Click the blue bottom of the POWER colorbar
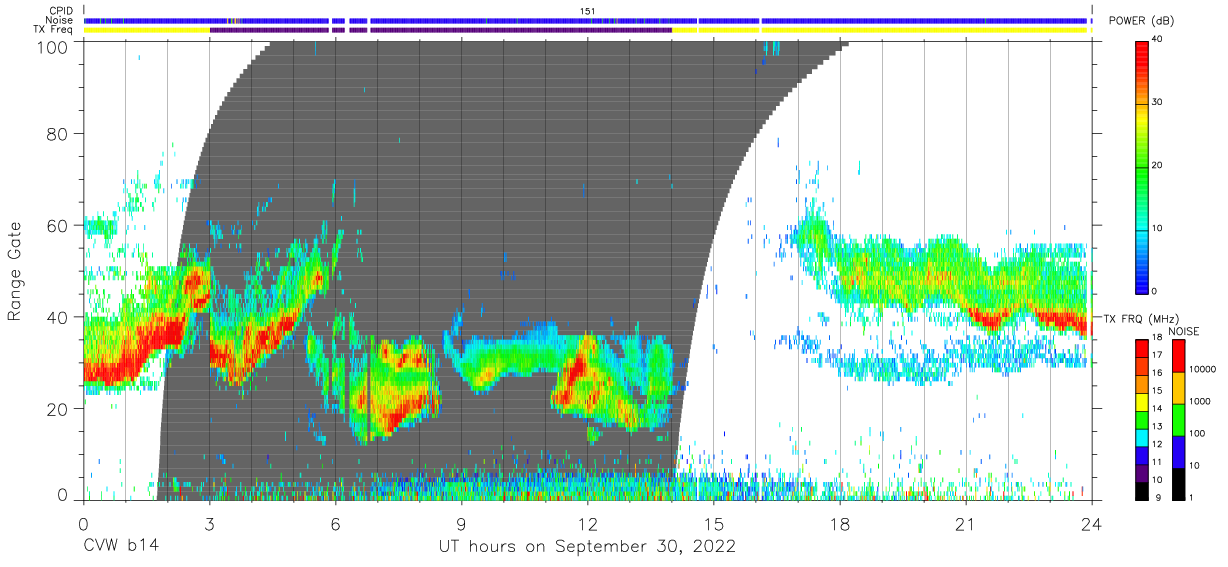Viewport: 1228px width, 567px height. (1142, 280)
